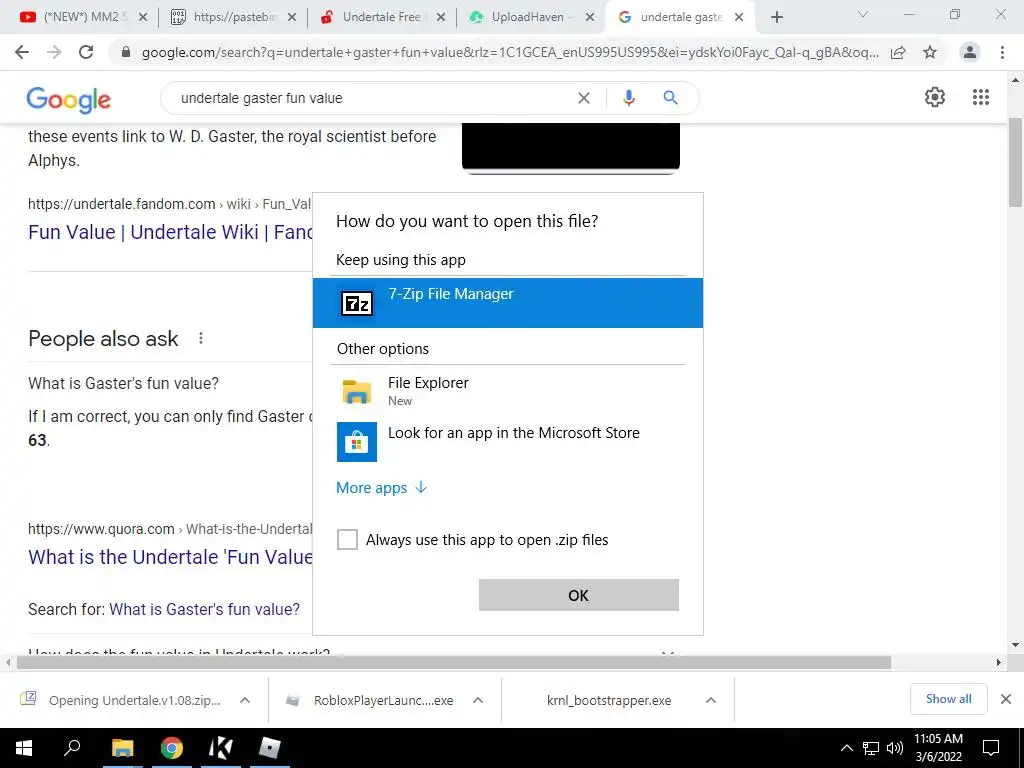Share this page icon in address bar
This screenshot has height=768, width=1024.
point(898,52)
